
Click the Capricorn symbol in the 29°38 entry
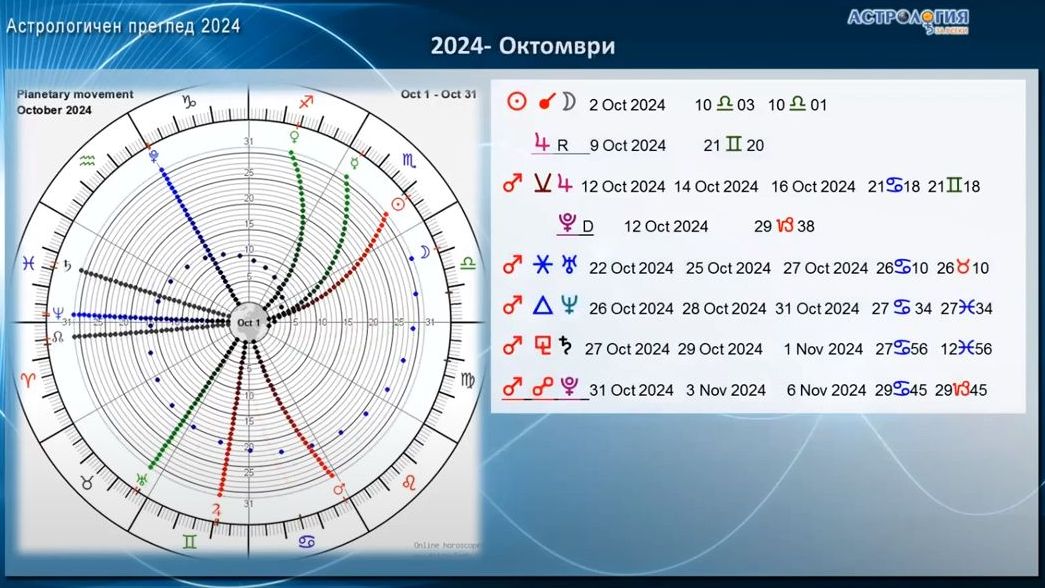point(785,226)
